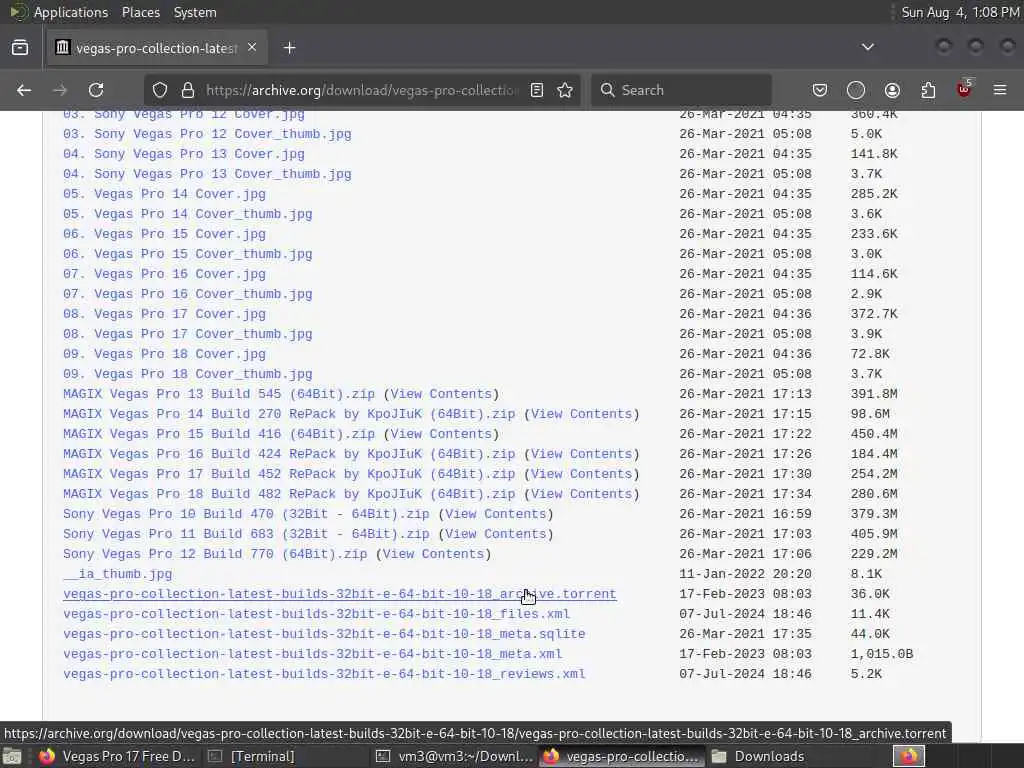The width and height of the screenshot is (1024, 768).
Task: Download MAGIX Vegas Pro 15 Build 416 zip
Action: click(x=219, y=434)
